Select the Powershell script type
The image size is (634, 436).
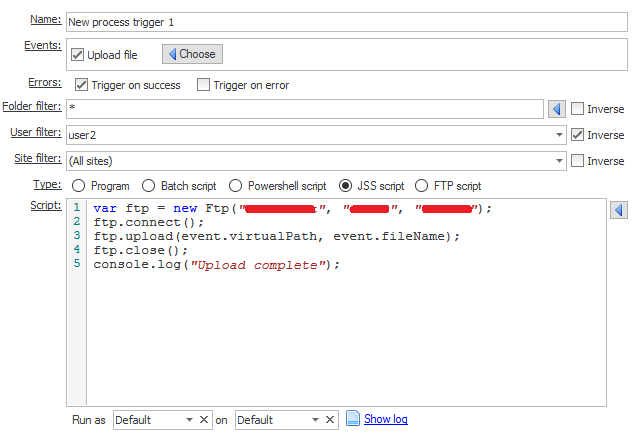pyautogui.click(x=237, y=186)
